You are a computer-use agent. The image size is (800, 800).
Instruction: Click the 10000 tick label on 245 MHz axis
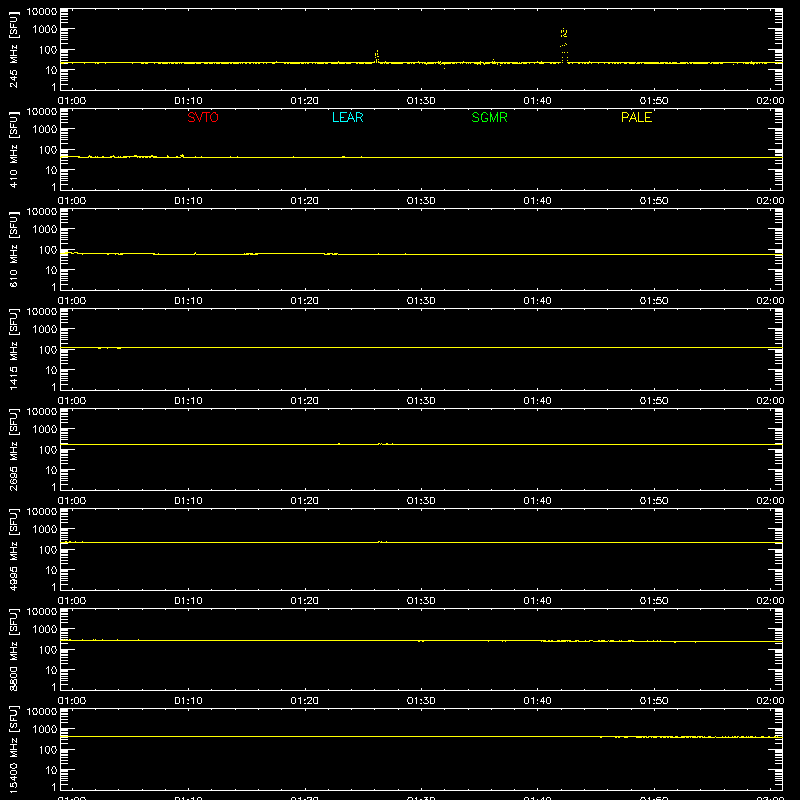coord(42,12)
